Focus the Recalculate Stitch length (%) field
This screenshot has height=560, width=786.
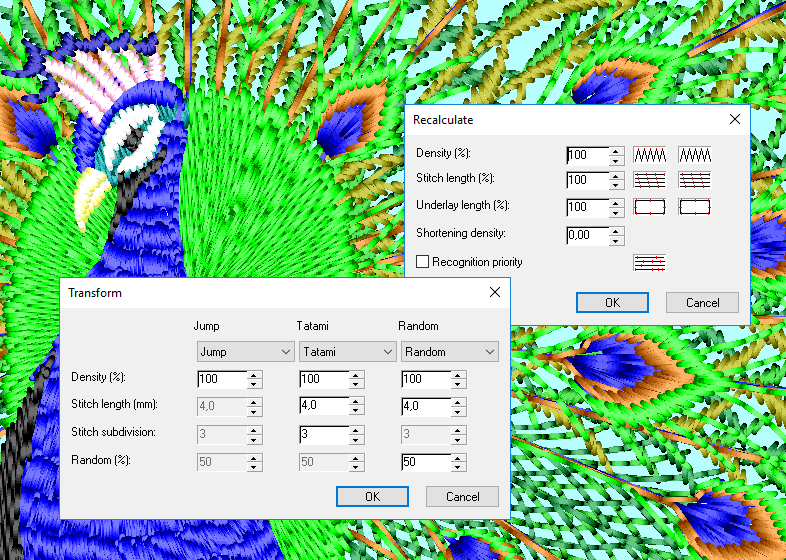[x=587, y=180]
